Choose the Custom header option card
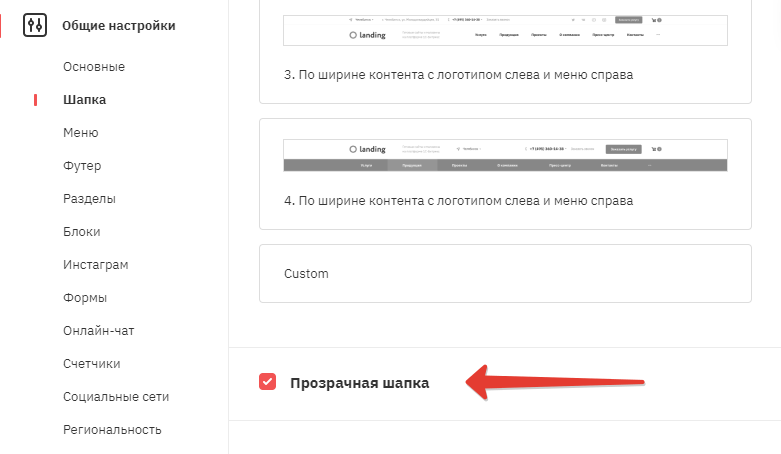The width and height of the screenshot is (781, 454). (x=505, y=274)
